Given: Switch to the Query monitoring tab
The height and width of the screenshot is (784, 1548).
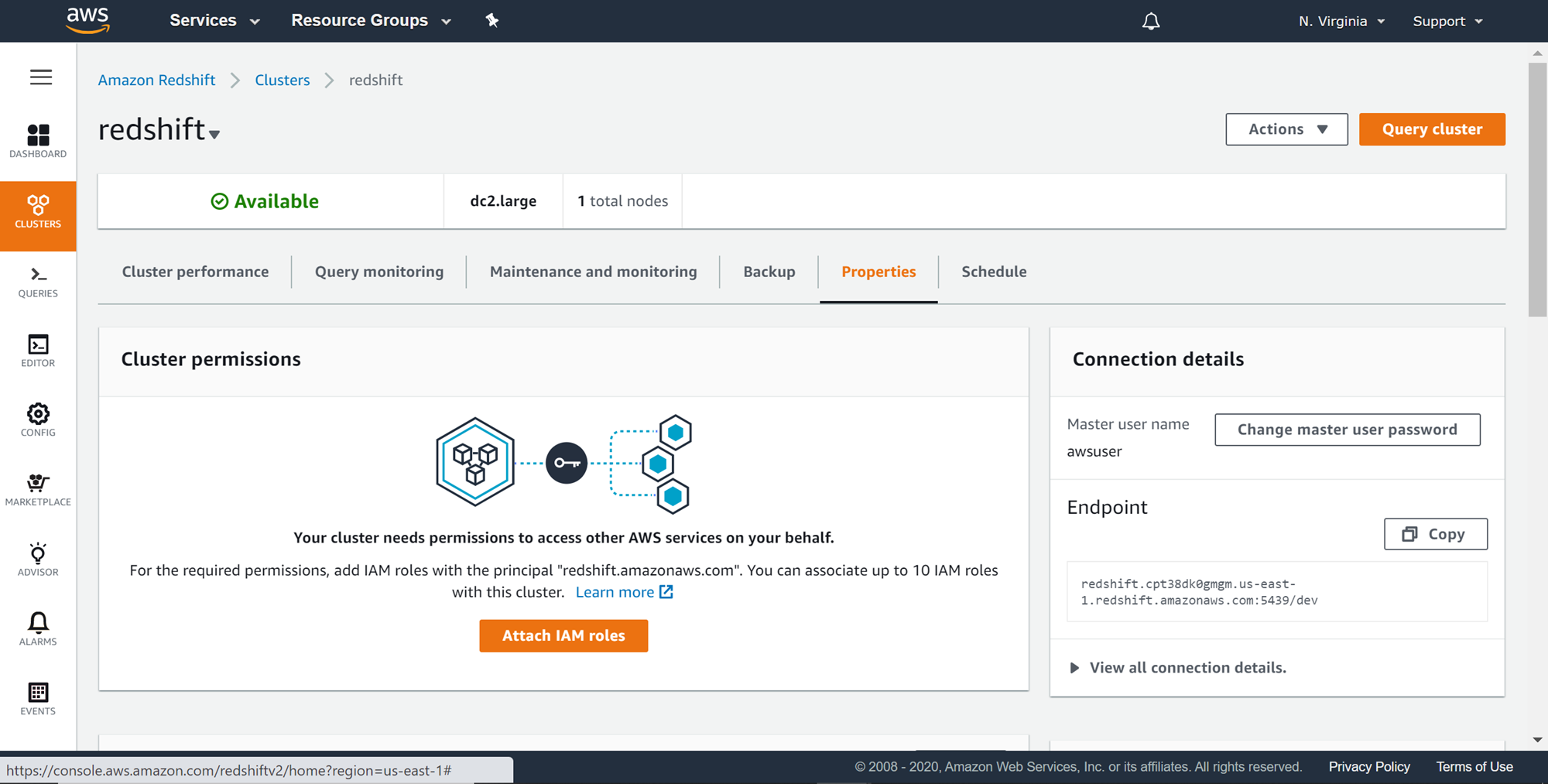Looking at the screenshot, I should pyautogui.click(x=379, y=272).
